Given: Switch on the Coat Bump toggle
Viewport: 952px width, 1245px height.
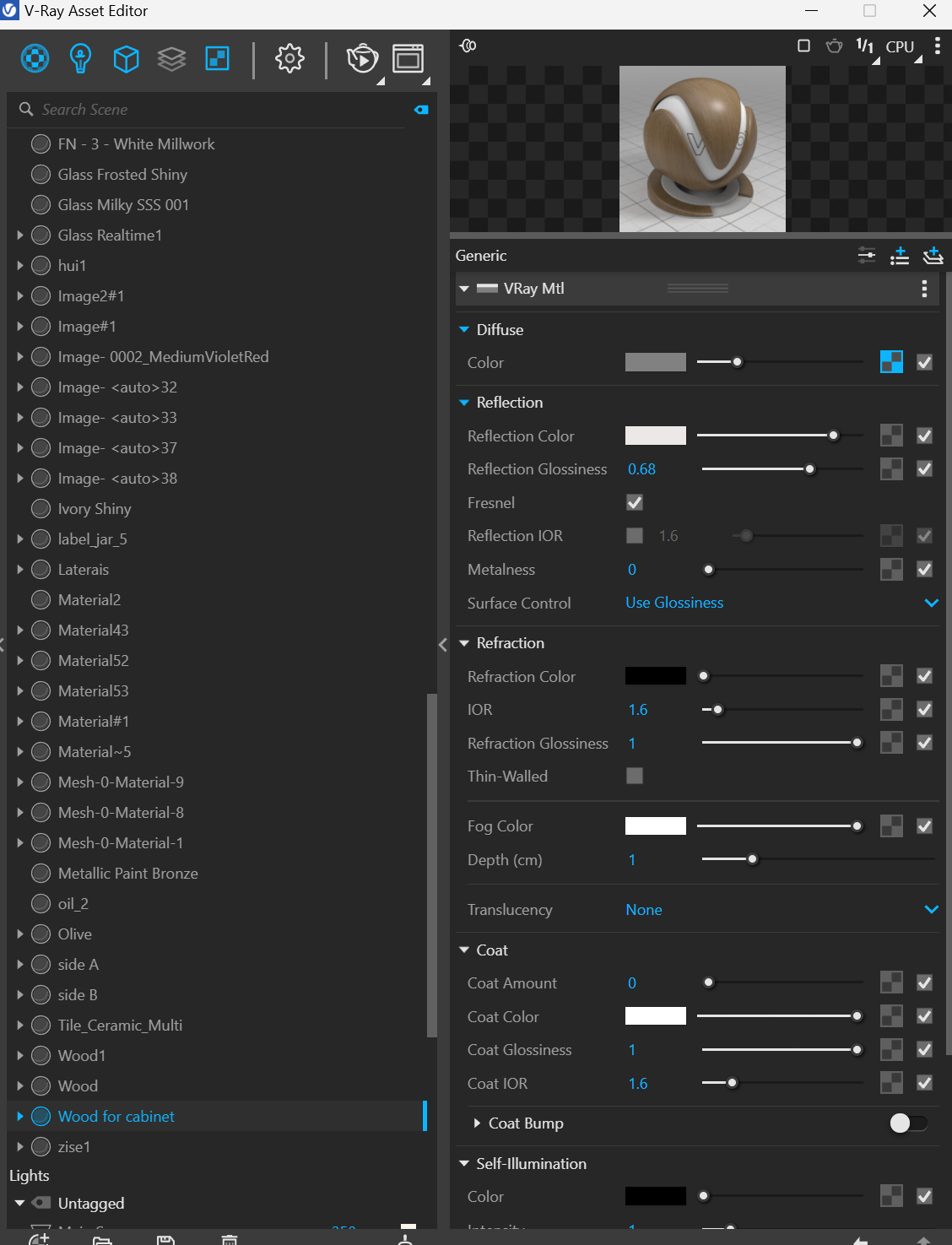Looking at the screenshot, I should (x=908, y=1123).
